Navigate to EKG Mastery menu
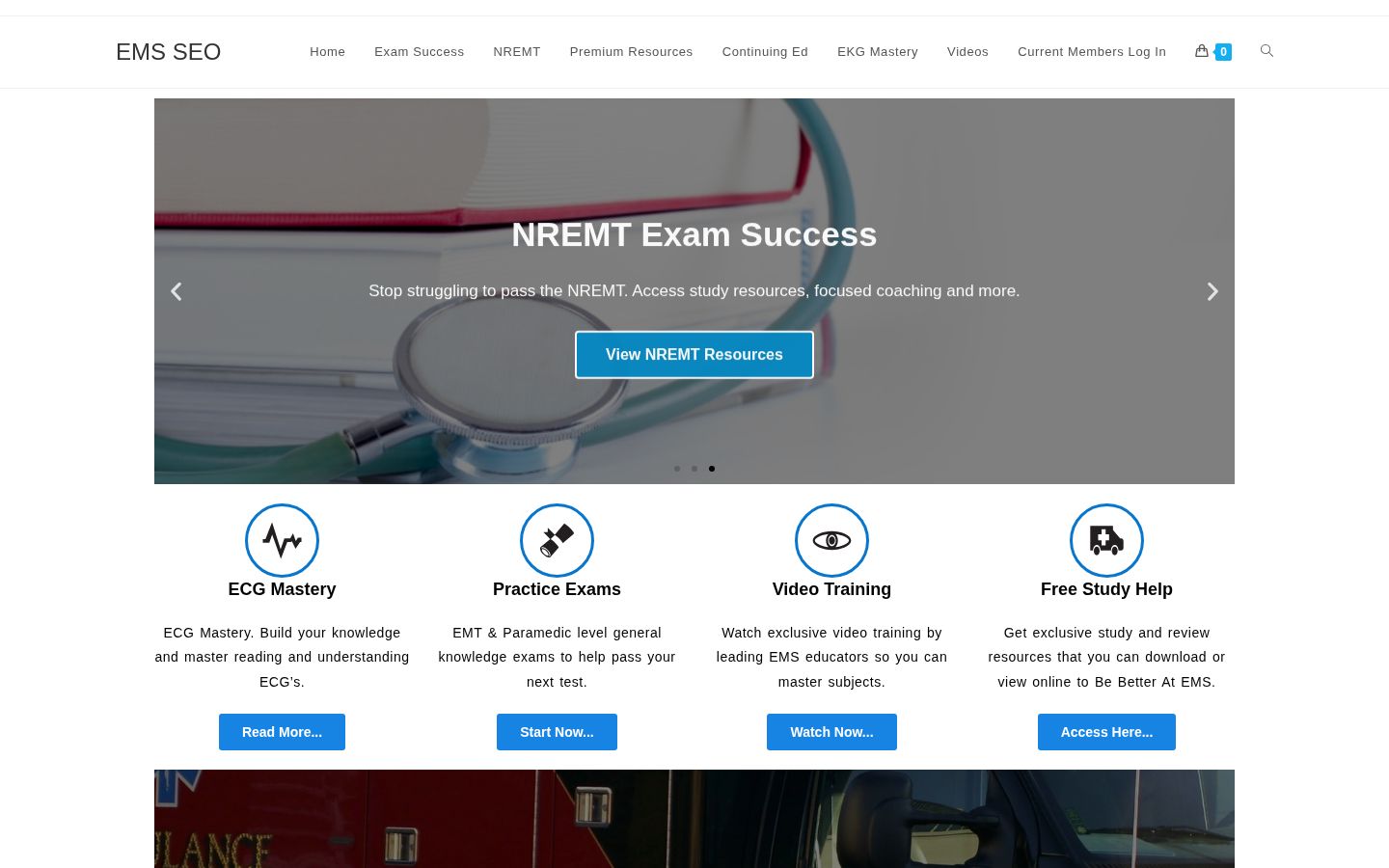 coord(878,52)
